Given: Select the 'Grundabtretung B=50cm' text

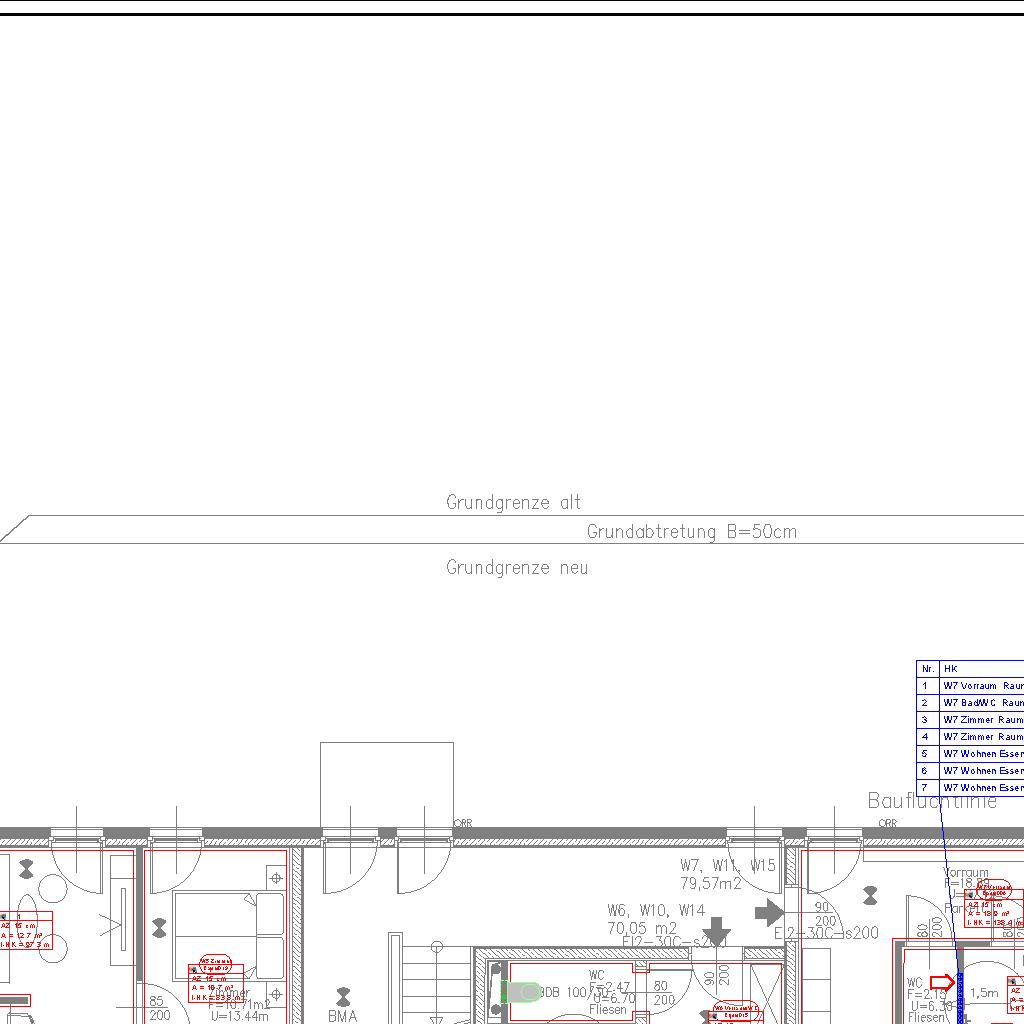Looking at the screenshot, I should (x=692, y=532).
